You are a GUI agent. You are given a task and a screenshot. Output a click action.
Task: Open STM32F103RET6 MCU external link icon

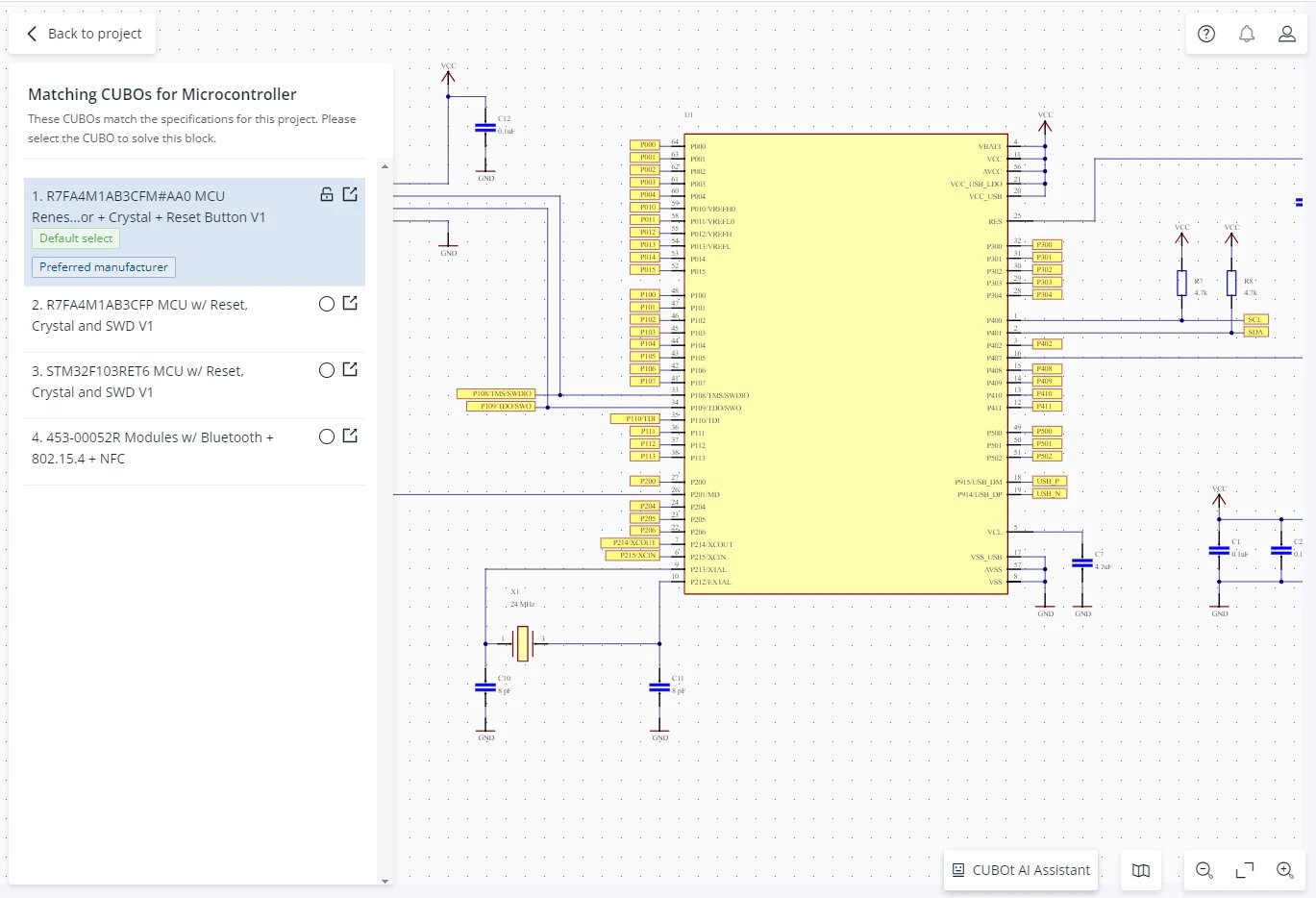(350, 369)
